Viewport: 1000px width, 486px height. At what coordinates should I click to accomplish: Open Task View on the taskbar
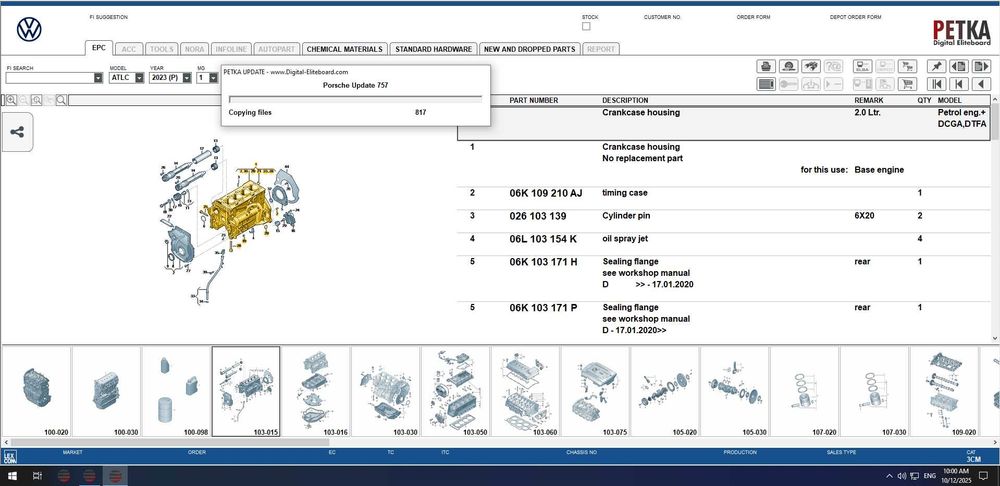(37, 476)
